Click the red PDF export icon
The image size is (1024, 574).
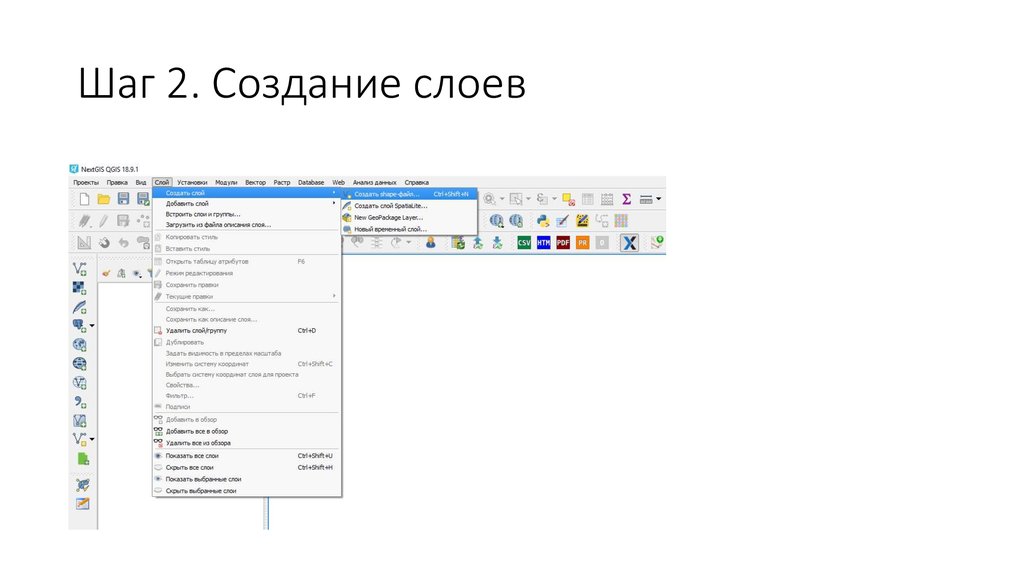[563, 243]
